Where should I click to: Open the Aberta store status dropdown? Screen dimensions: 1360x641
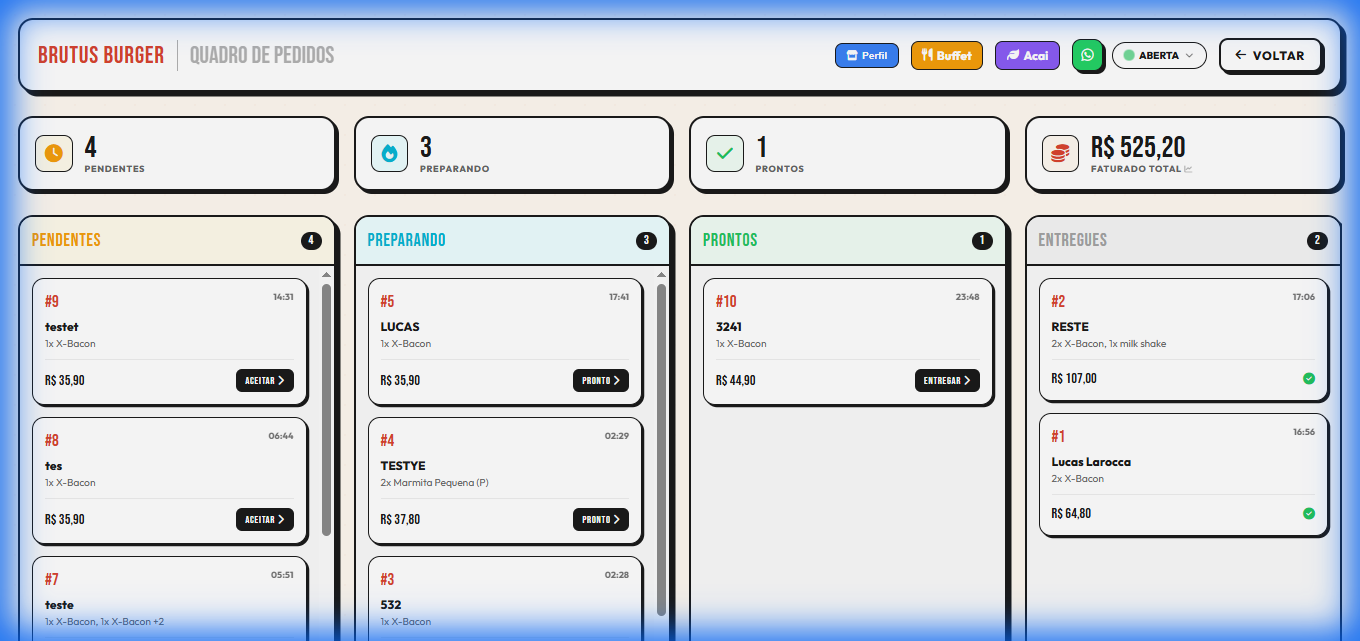tap(1159, 56)
